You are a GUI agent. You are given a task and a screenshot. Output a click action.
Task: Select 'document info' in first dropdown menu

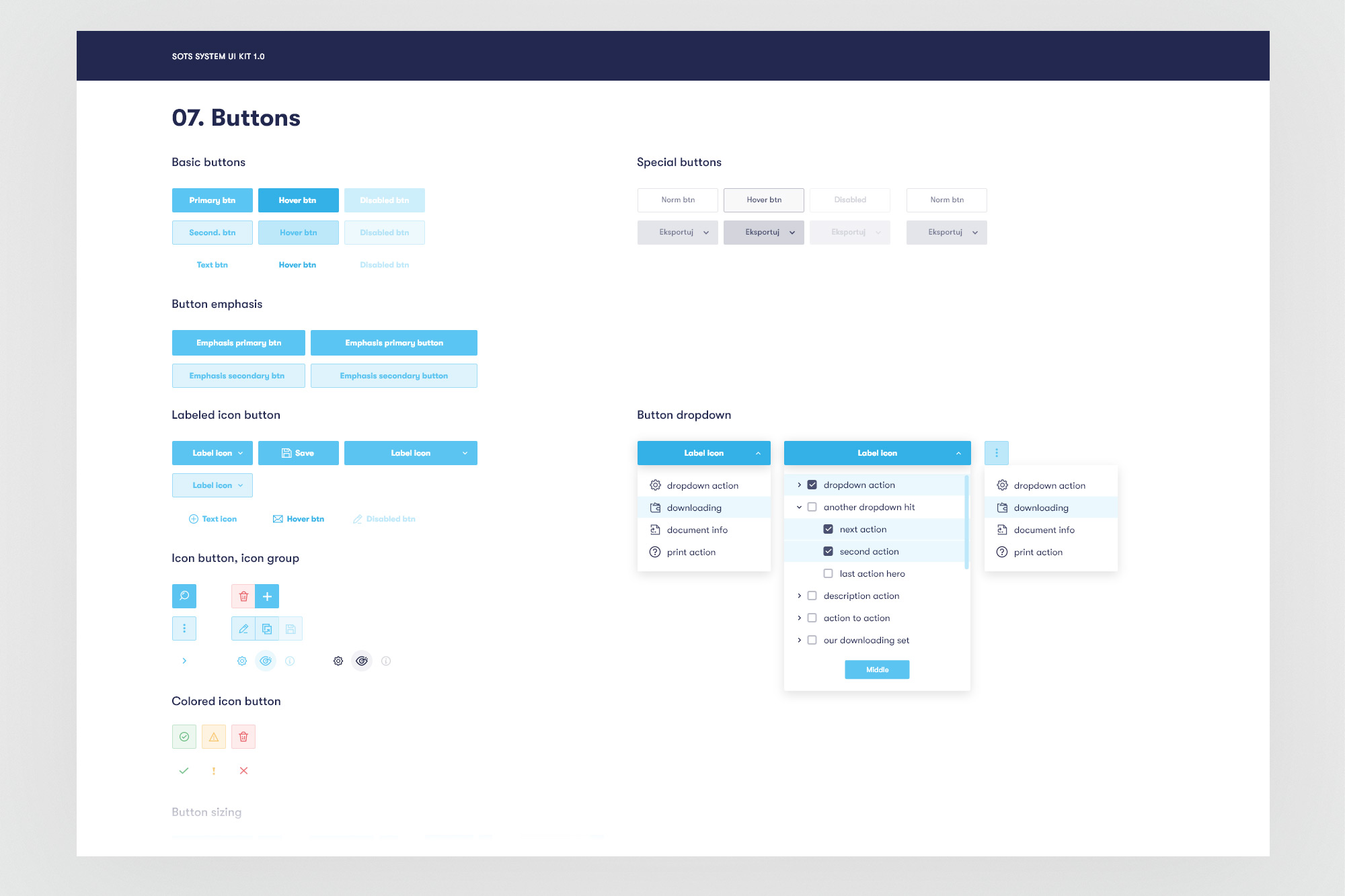click(x=697, y=530)
